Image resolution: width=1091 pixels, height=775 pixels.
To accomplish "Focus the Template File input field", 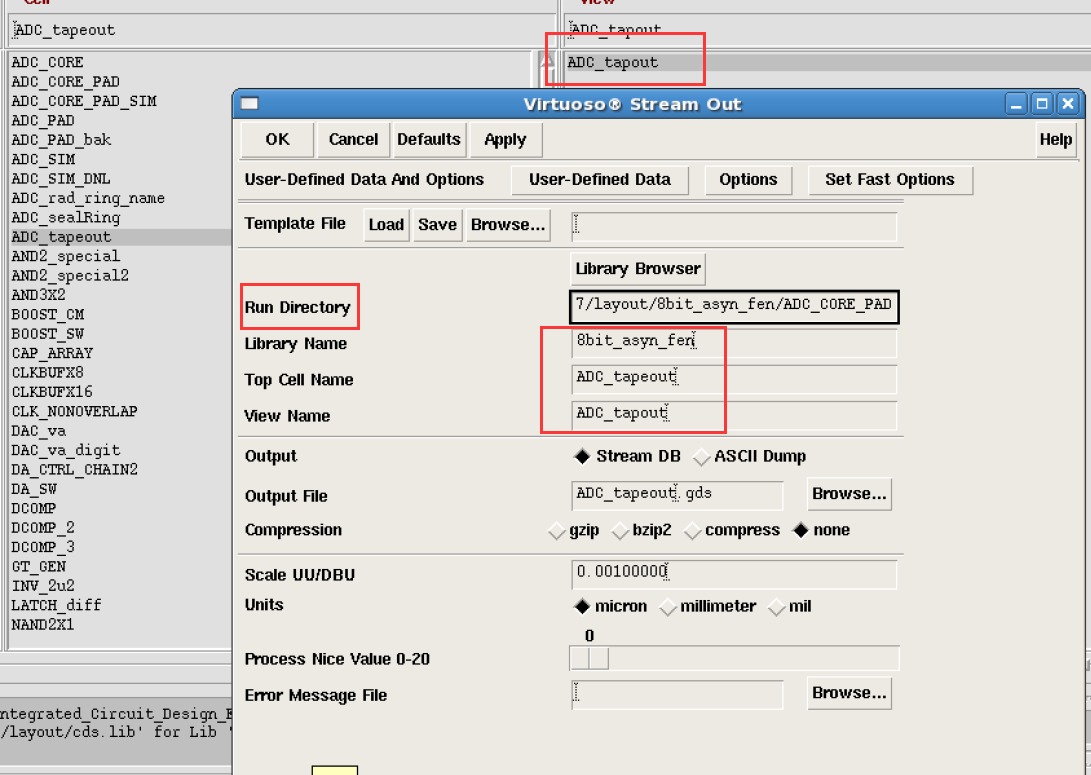I will [734, 227].
